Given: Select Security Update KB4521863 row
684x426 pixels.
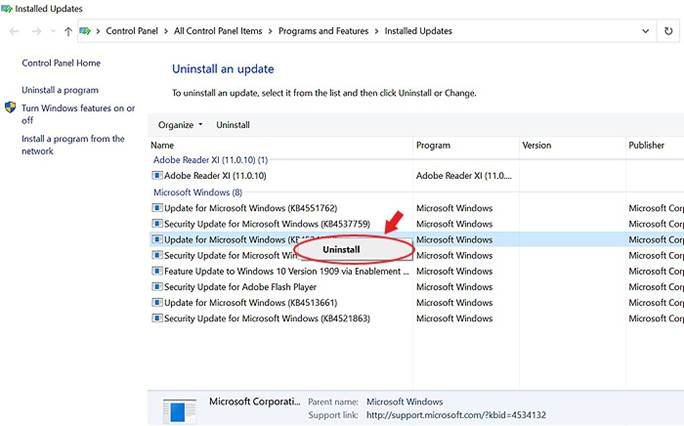Looking at the screenshot, I should tap(266, 318).
